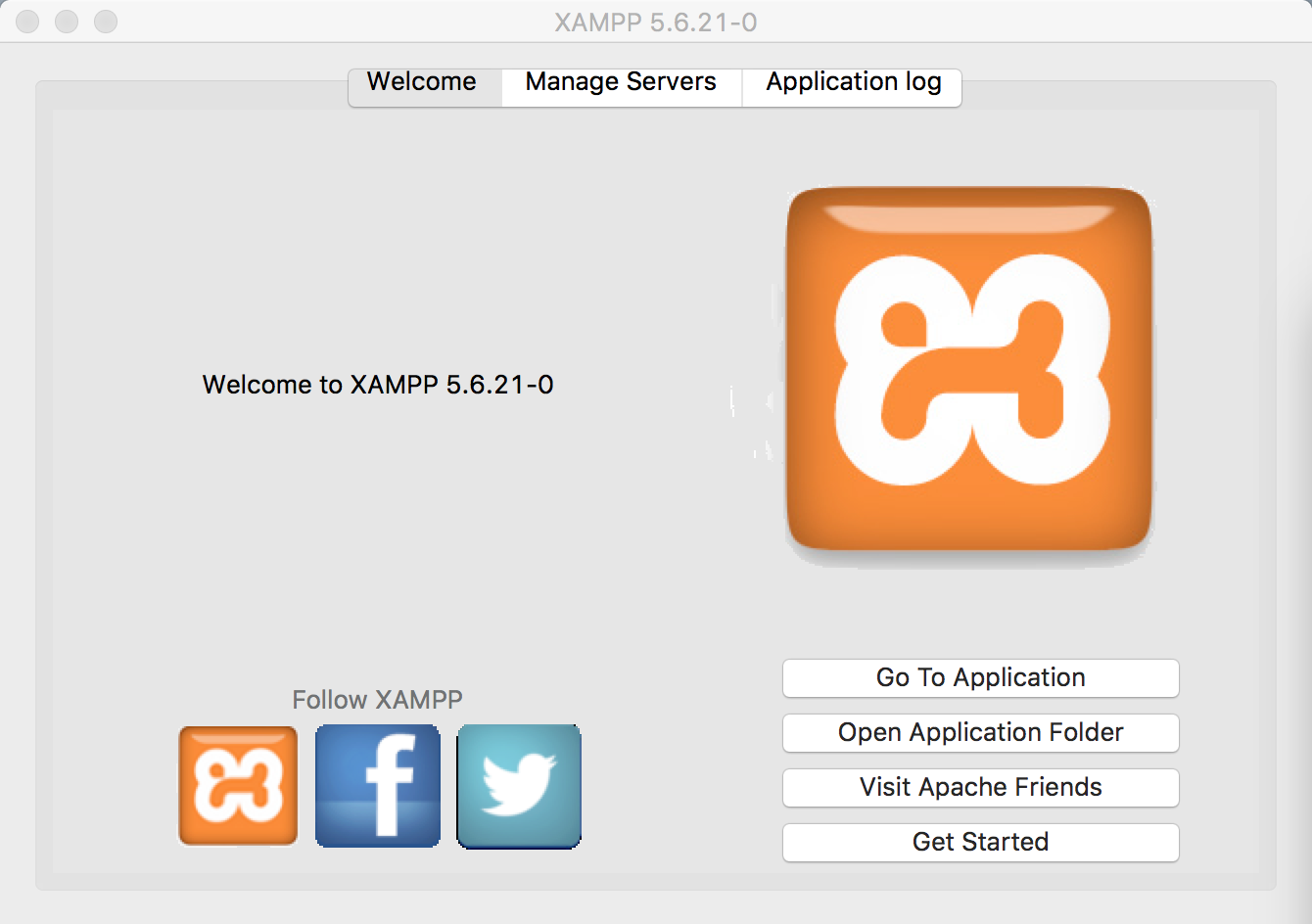1312x924 pixels.
Task: Click the 'Welcome to XAMPP 5.6.21-0' text
Action: tap(378, 385)
